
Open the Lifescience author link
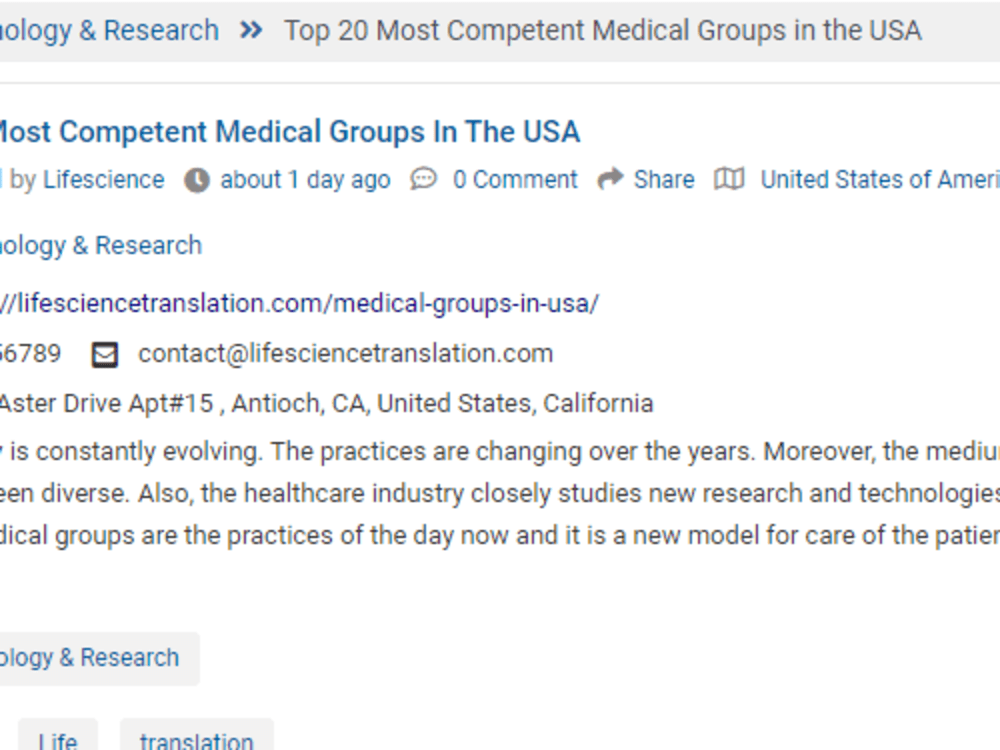pos(103,180)
